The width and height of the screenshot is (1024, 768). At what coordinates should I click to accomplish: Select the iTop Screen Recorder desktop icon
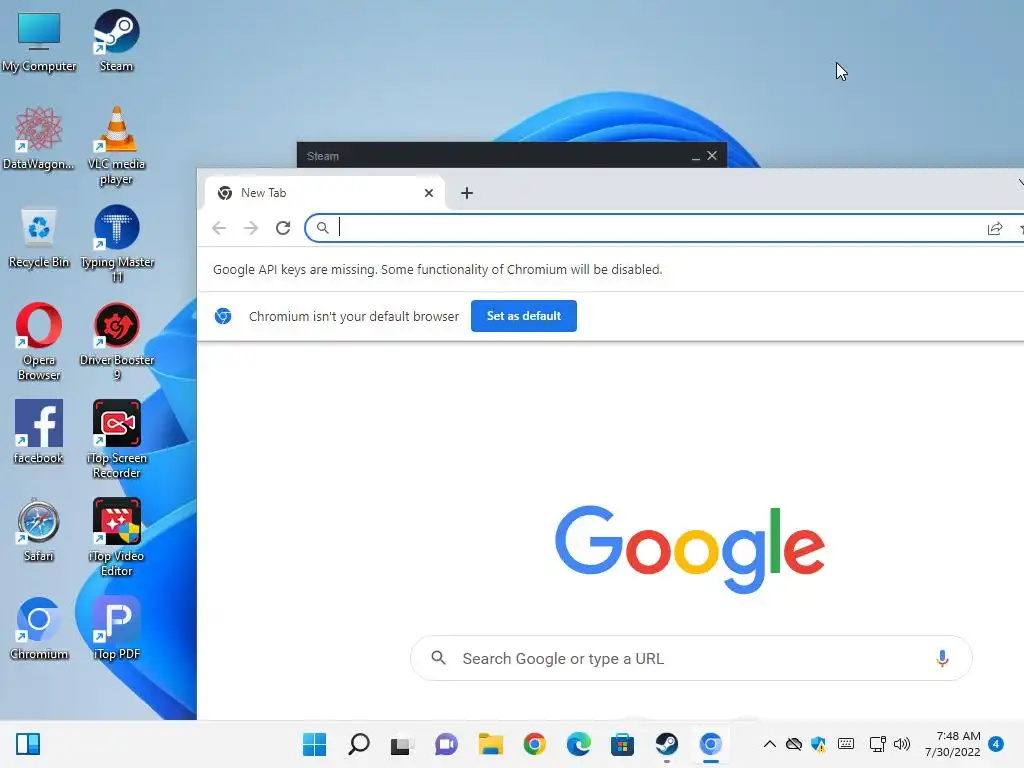tap(117, 440)
